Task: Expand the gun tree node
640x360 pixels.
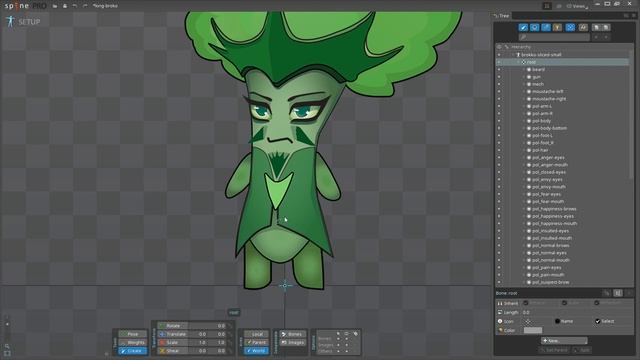Action: click(524, 77)
